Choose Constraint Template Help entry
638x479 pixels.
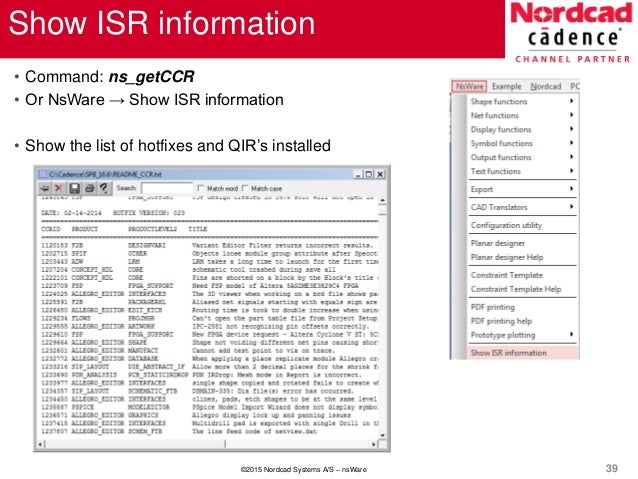click(x=523, y=289)
